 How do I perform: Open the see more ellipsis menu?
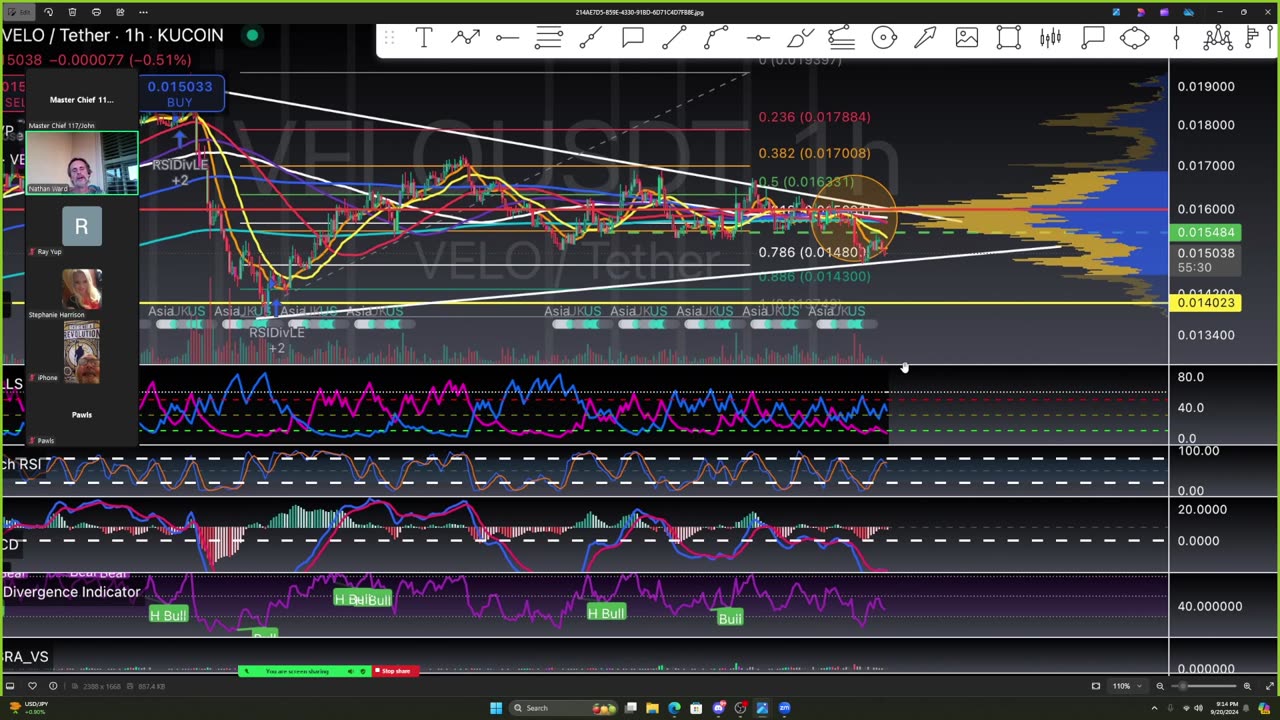[144, 12]
